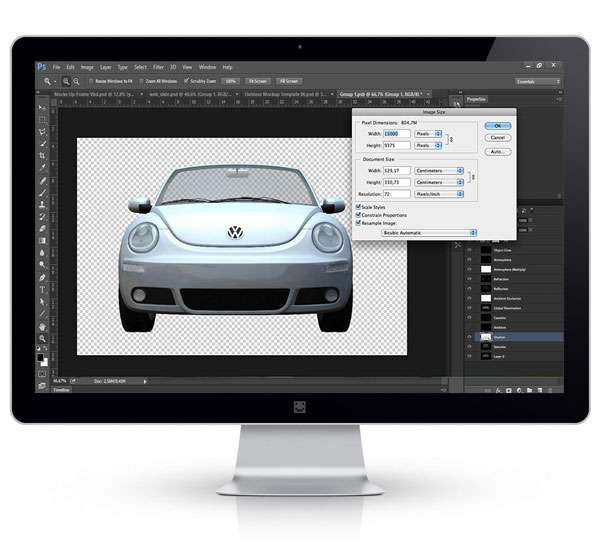Select the Healing Brush tool
The height and width of the screenshot is (547, 600).
click(42, 181)
